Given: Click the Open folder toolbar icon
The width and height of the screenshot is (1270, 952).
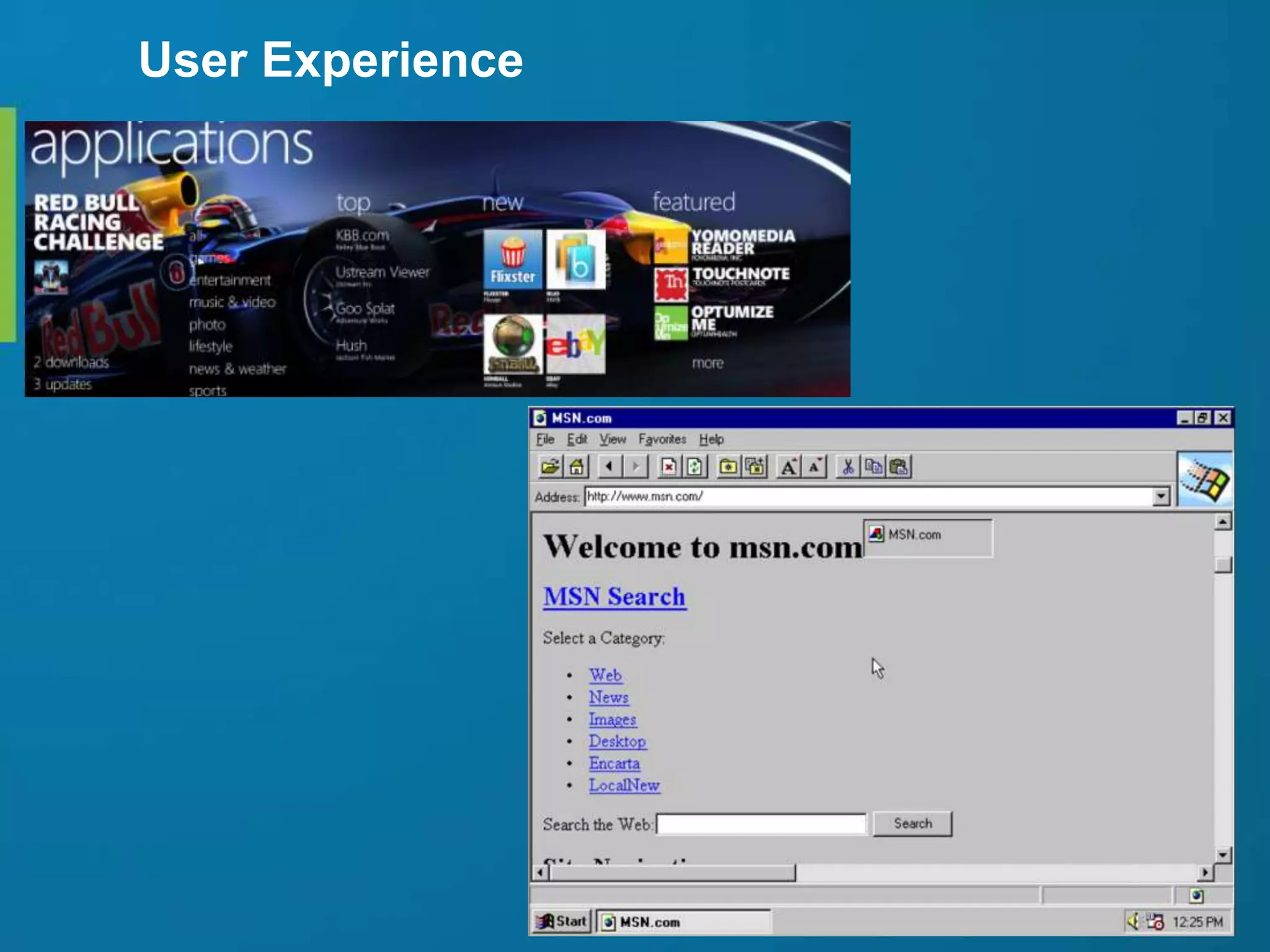Looking at the screenshot, I should (550, 466).
